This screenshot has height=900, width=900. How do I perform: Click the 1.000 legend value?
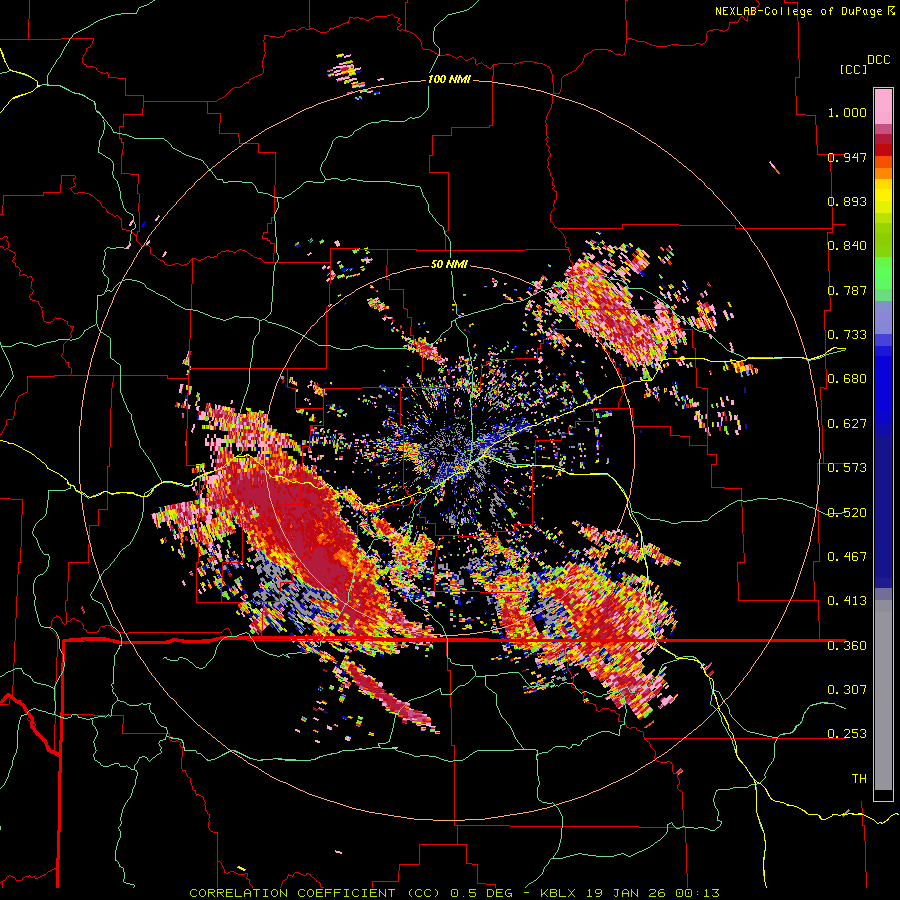(847, 112)
